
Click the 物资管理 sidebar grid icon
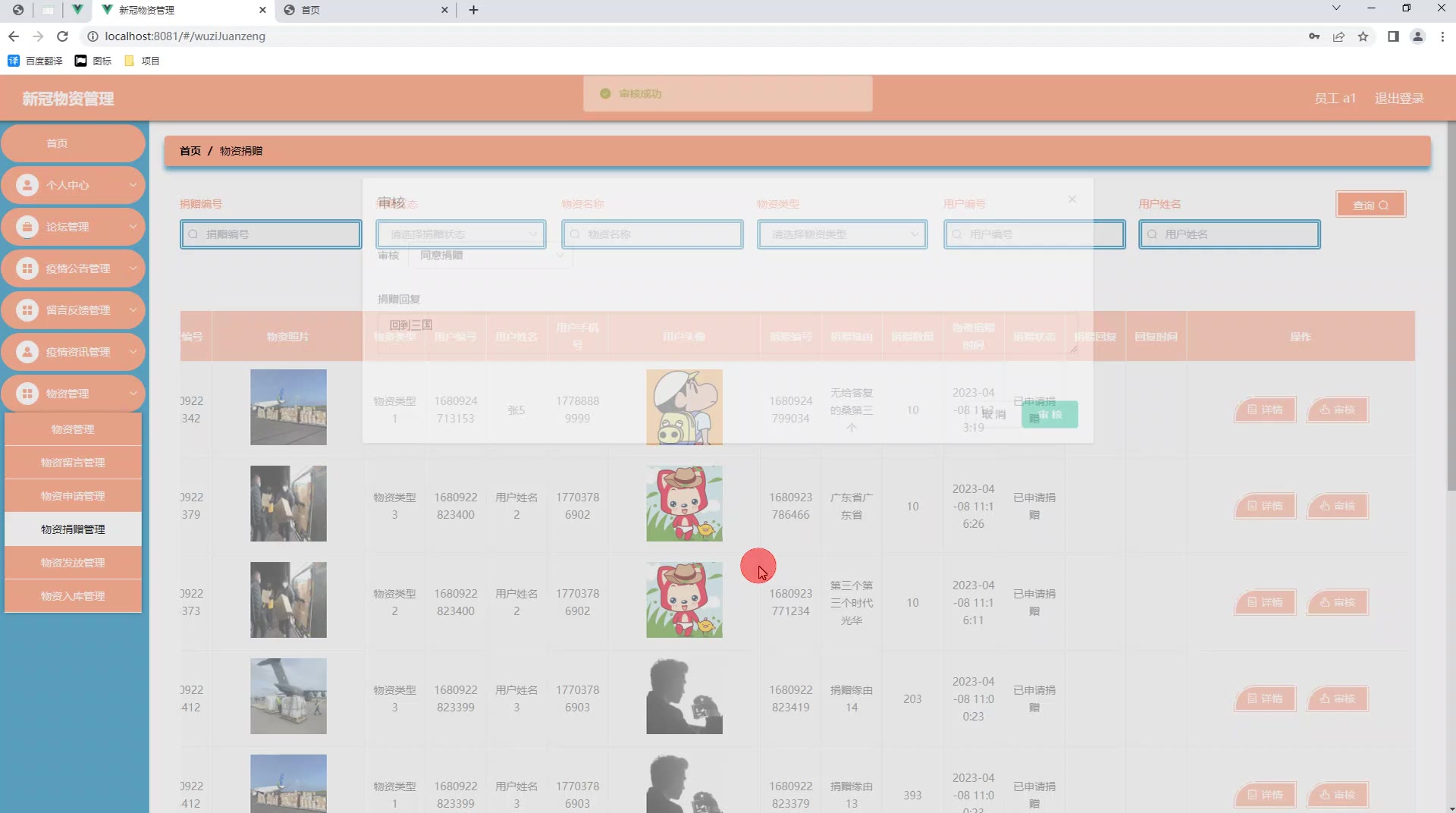coord(27,394)
